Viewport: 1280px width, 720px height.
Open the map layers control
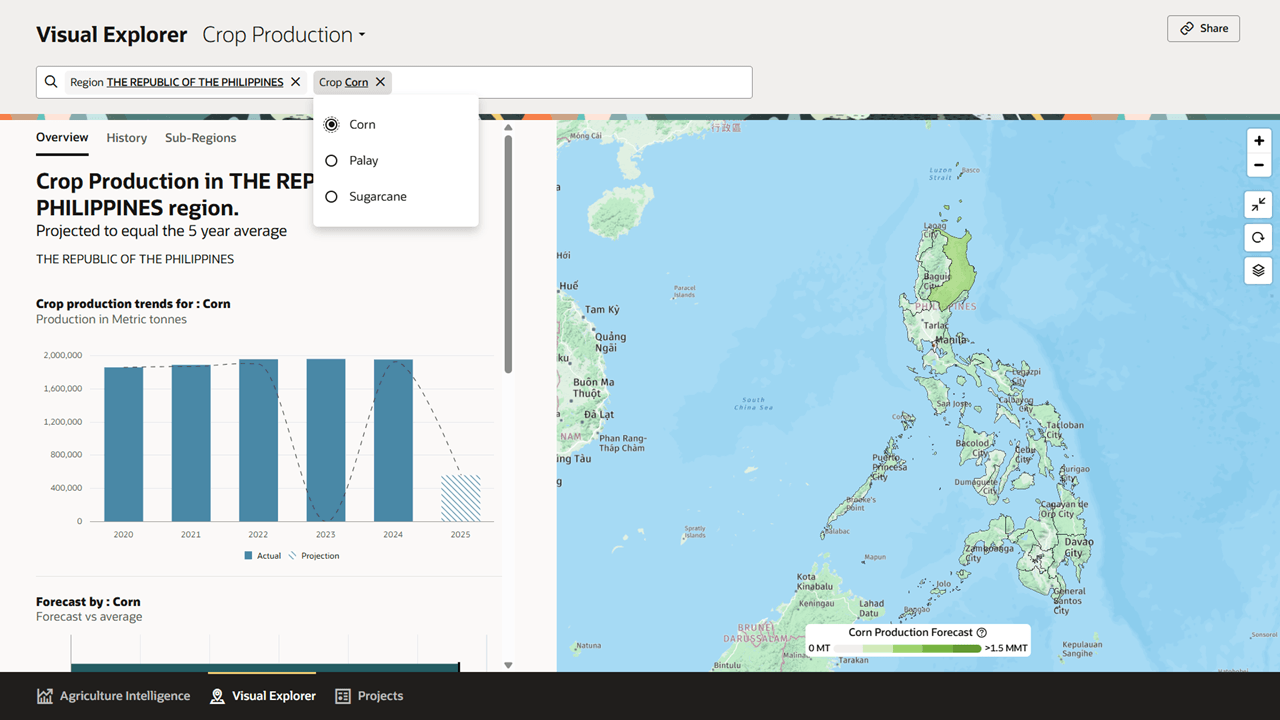[1258, 270]
